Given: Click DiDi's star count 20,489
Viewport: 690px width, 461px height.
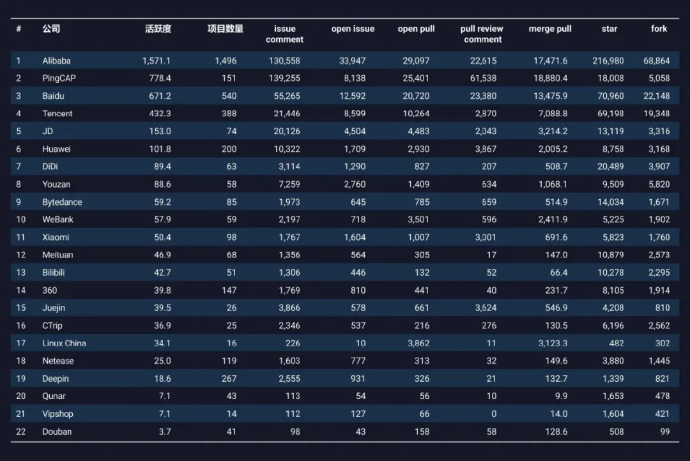Looking at the screenshot, I should (610, 167).
